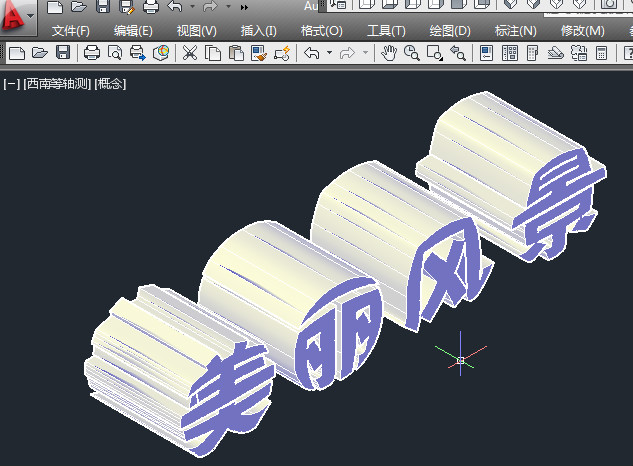Viewport: 633px width, 466px height.
Task: Expand the Quick Access toolbar overflow arrows
Action: [x=244, y=7]
